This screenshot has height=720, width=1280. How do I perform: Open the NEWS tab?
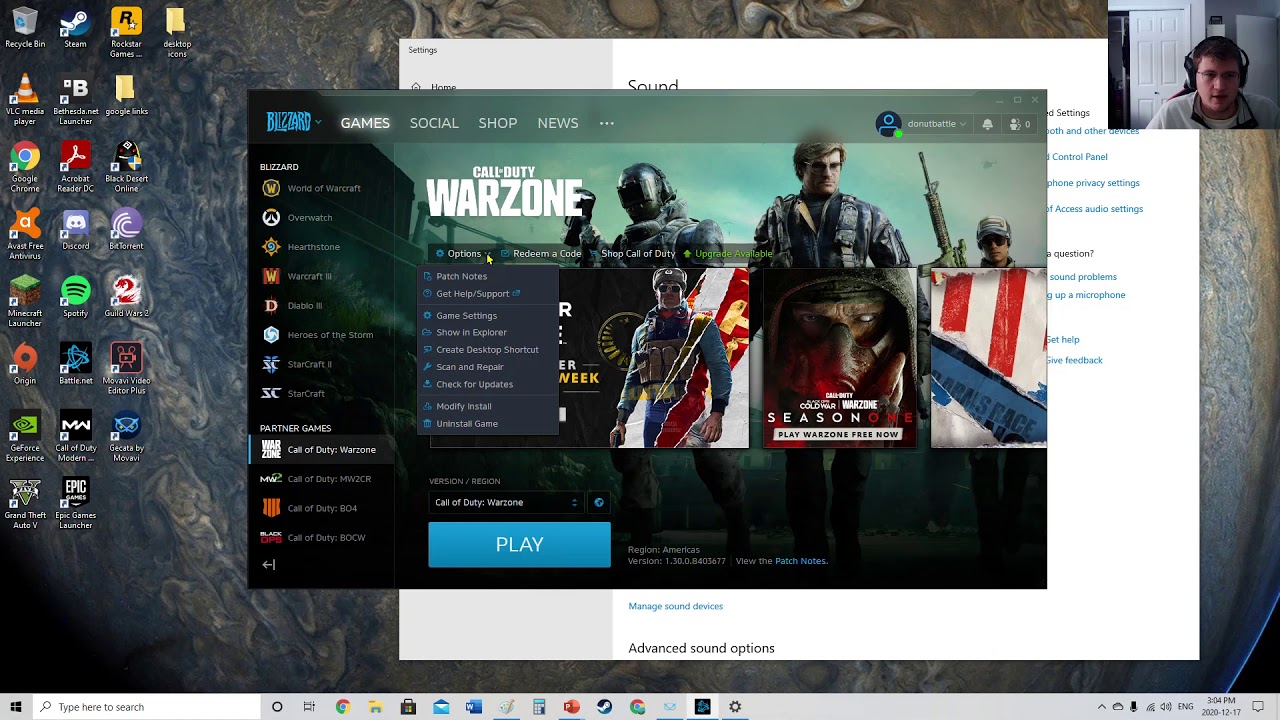point(557,123)
